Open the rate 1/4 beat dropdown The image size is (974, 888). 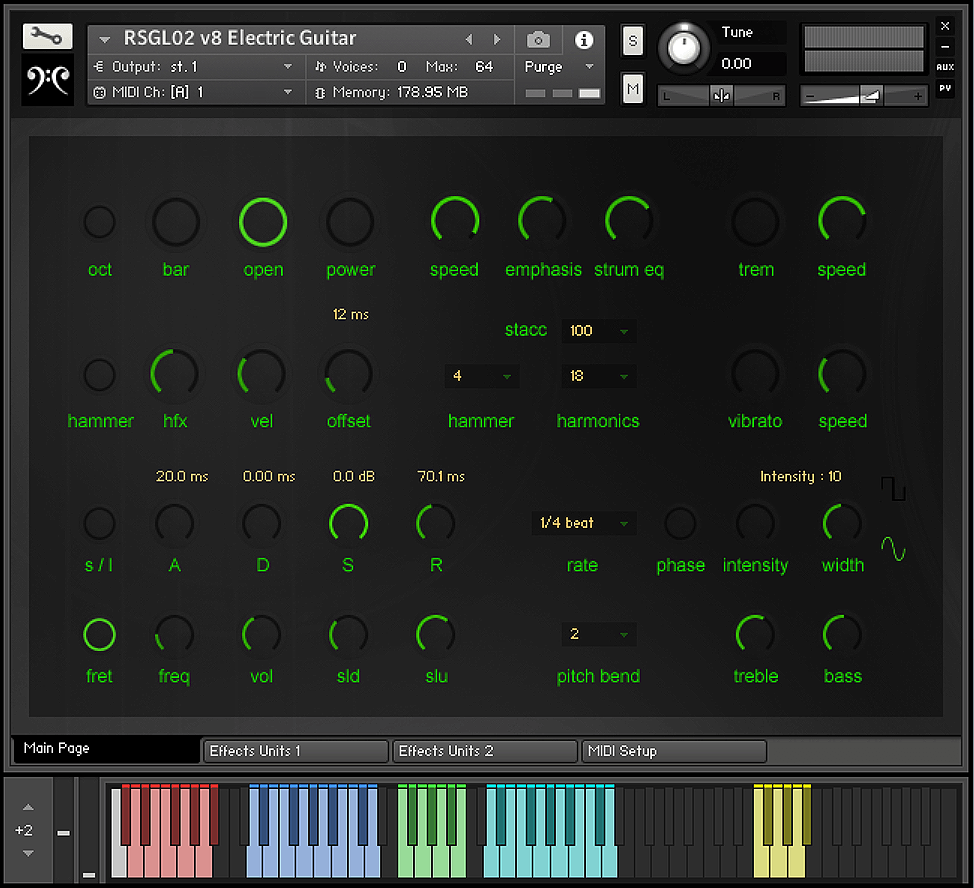tap(584, 523)
